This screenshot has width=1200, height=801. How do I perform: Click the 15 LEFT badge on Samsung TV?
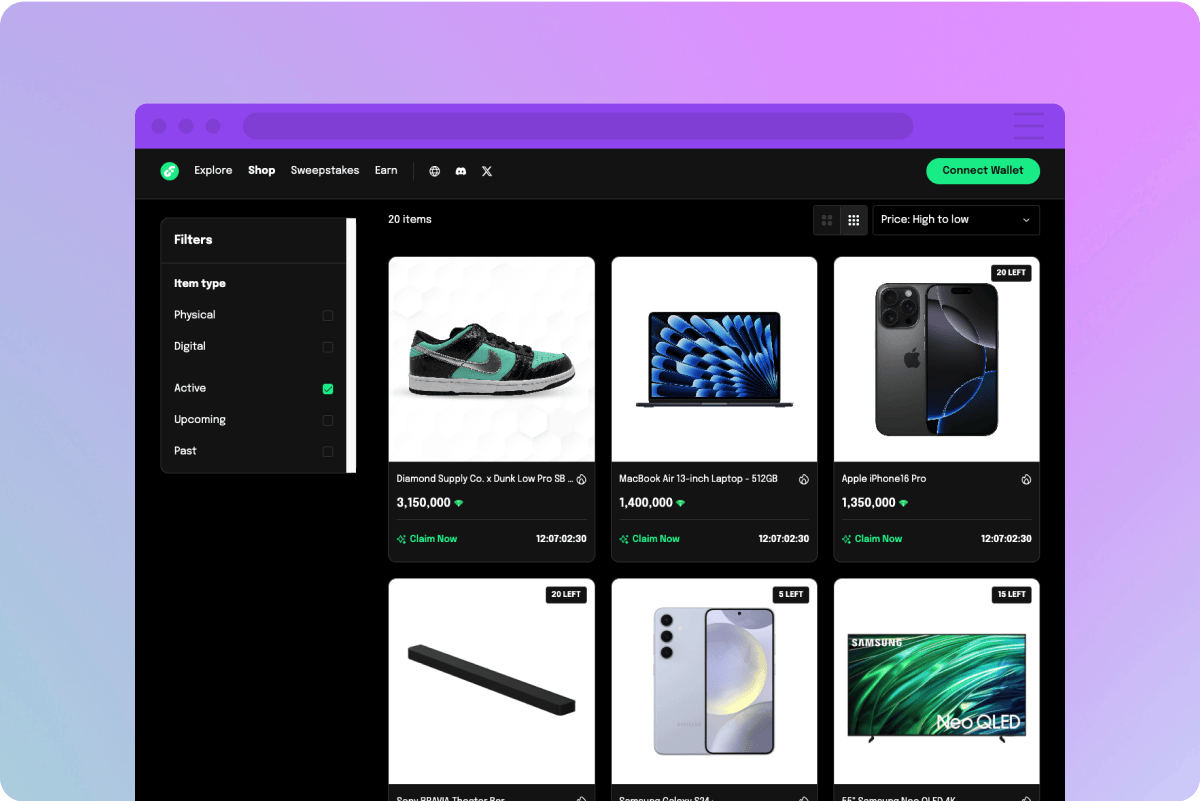click(1012, 594)
